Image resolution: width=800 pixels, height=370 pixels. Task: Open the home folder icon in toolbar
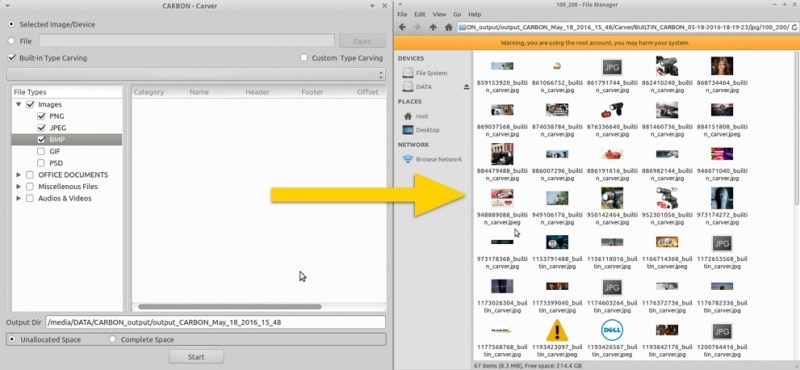(448, 27)
